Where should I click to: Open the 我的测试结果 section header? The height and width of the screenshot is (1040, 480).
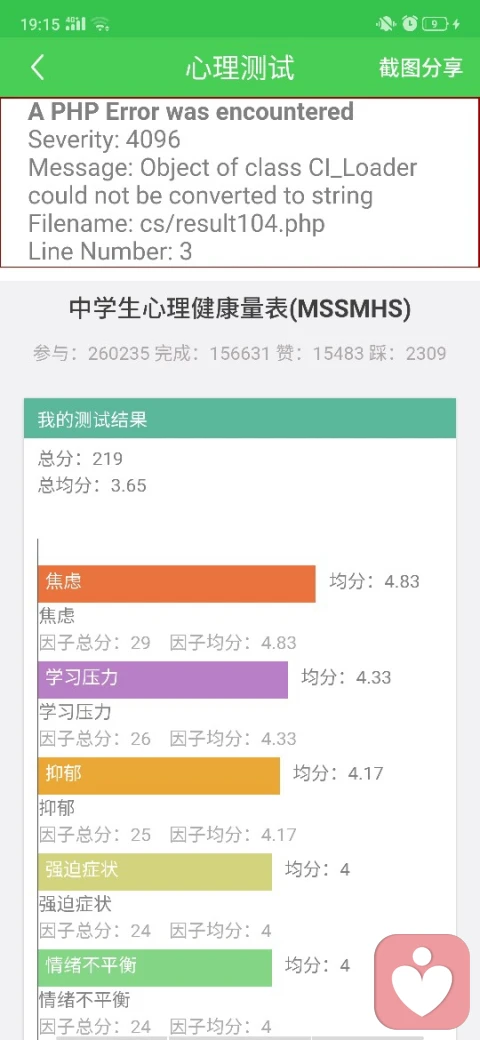click(240, 419)
